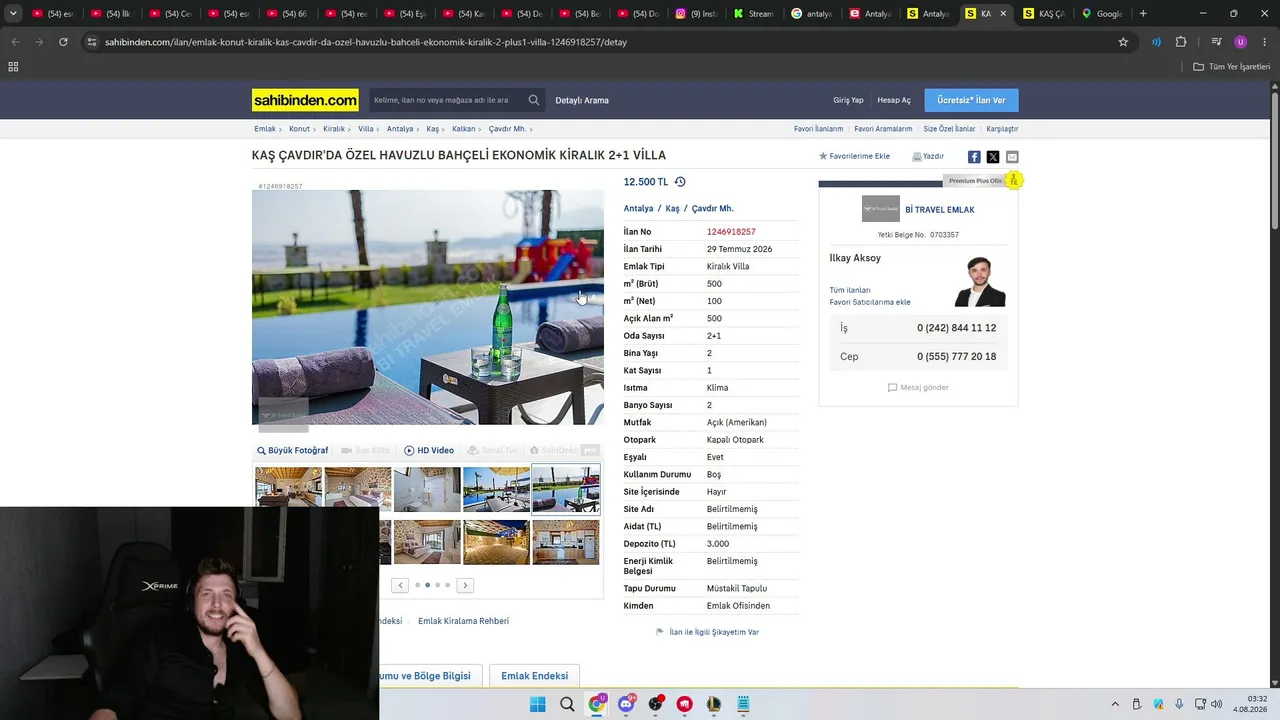Open a new browser tab with plus button
This screenshot has width=1280, height=720.
(x=1143, y=14)
